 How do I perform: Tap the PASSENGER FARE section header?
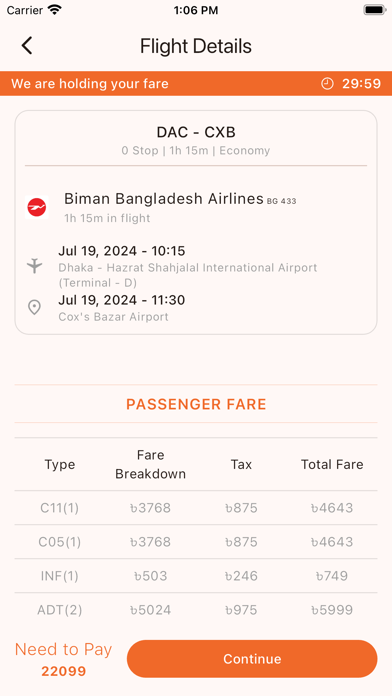(x=196, y=404)
